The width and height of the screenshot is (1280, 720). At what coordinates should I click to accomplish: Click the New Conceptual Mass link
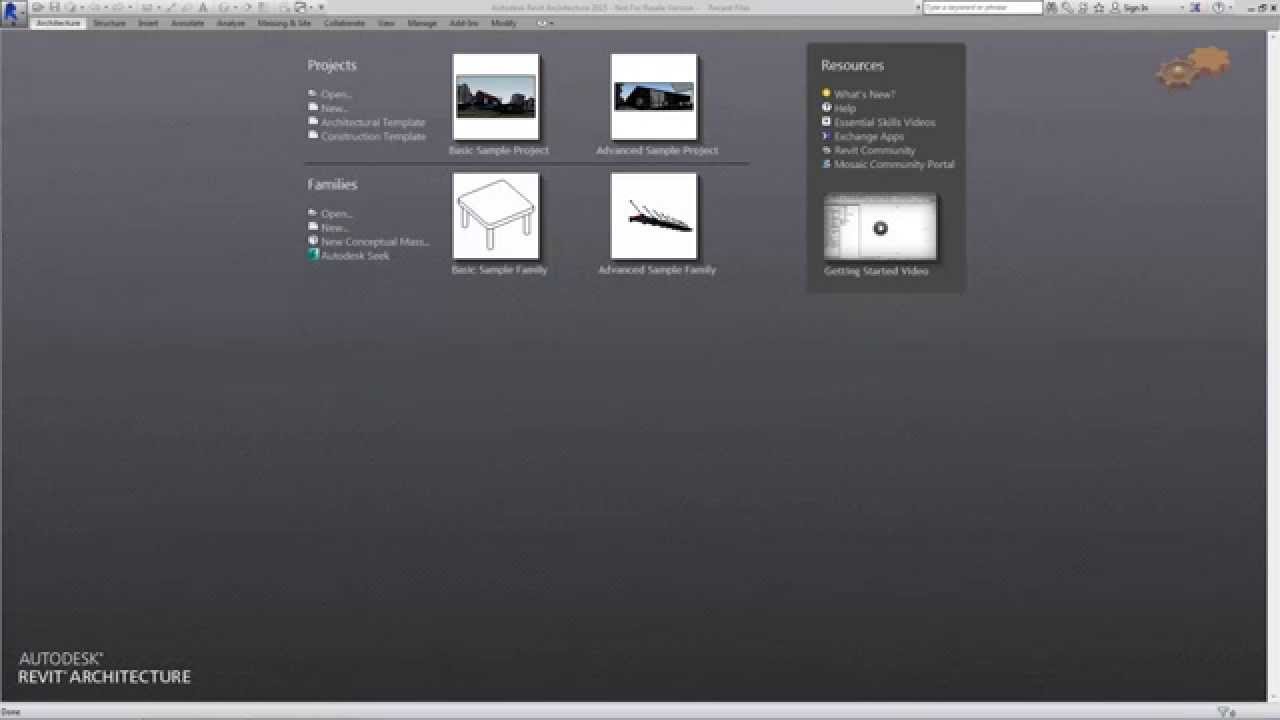tap(375, 242)
